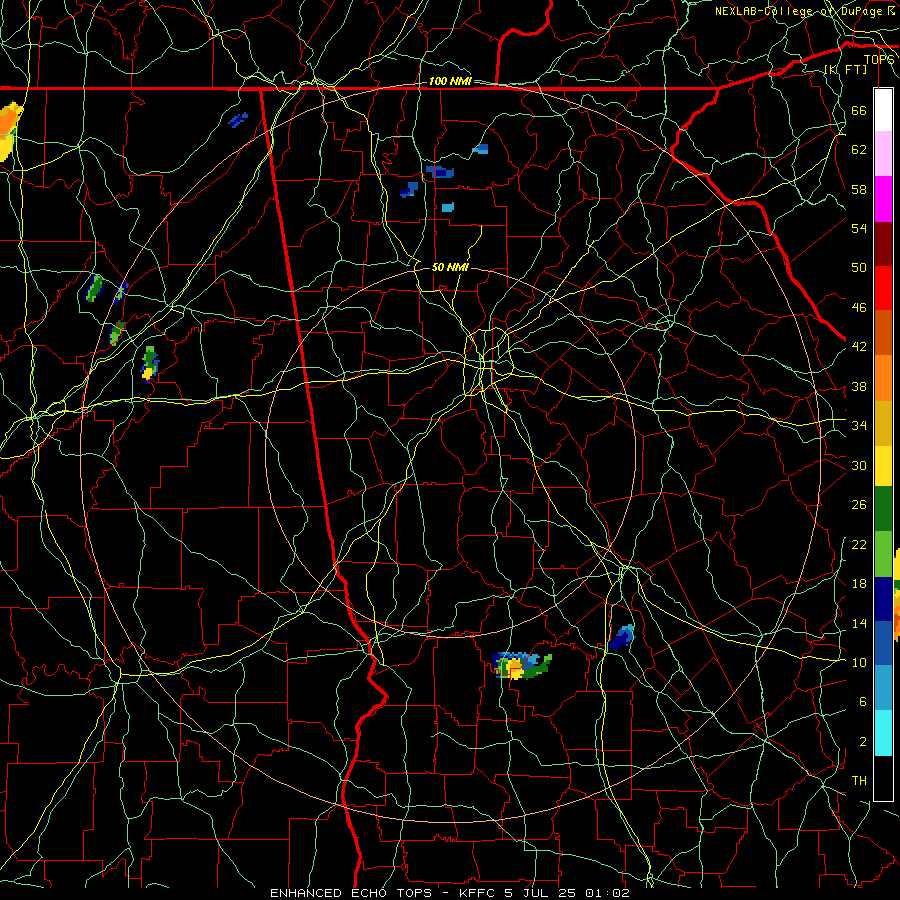This screenshot has width=900, height=900.
Task: Click the "[K FT]" units label
Action: 845,69
